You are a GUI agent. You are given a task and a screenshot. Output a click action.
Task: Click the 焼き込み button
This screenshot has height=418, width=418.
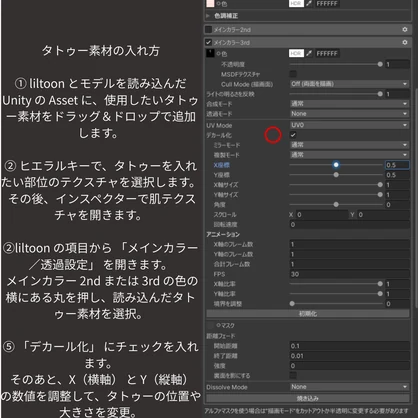(x=308, y=398)
